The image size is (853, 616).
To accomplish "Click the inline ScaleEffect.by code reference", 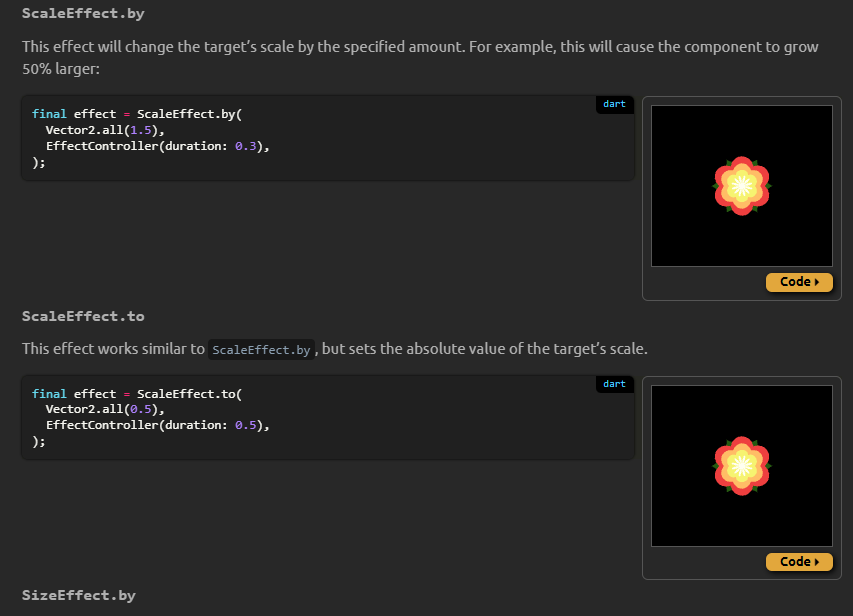I will (260, 349).
